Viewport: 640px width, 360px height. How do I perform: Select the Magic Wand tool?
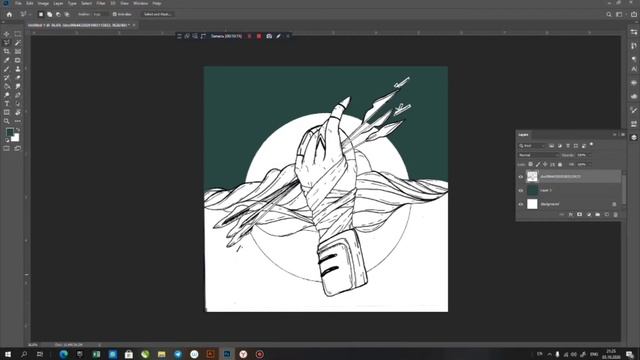[18, 43]
